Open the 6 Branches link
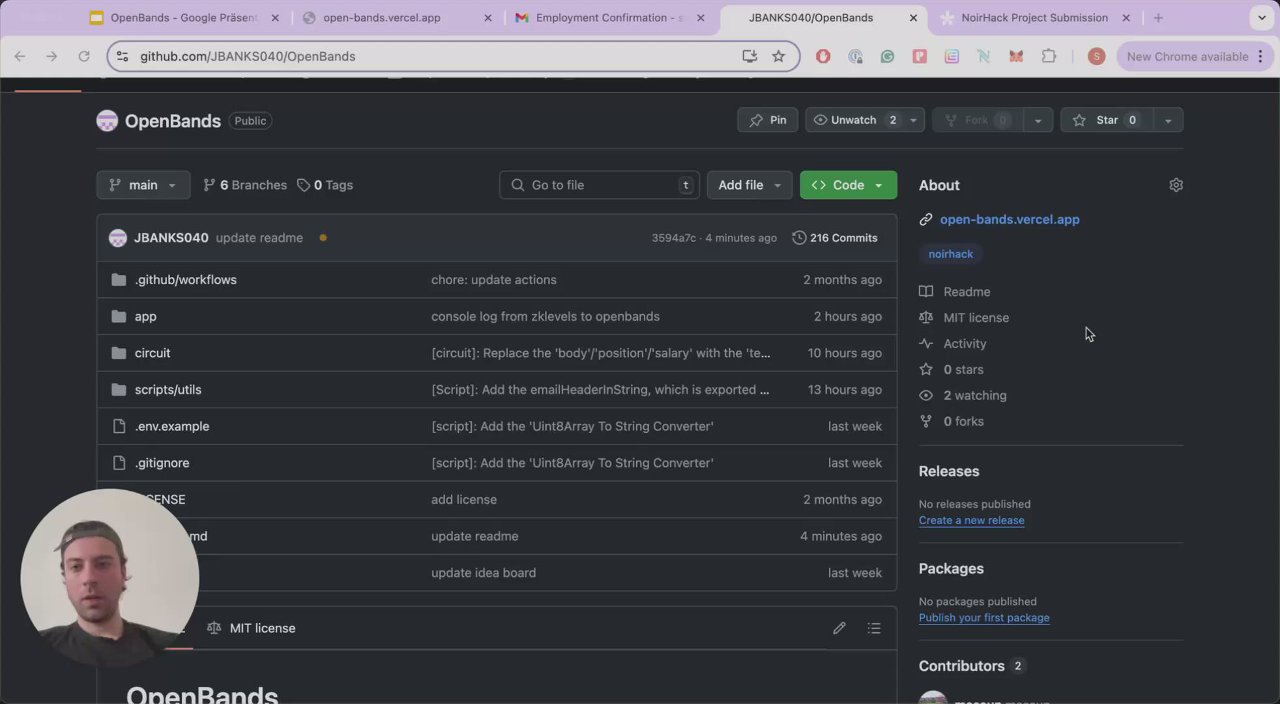The height and width of the screenshot is (704, 1280). [x=245, y=185]
